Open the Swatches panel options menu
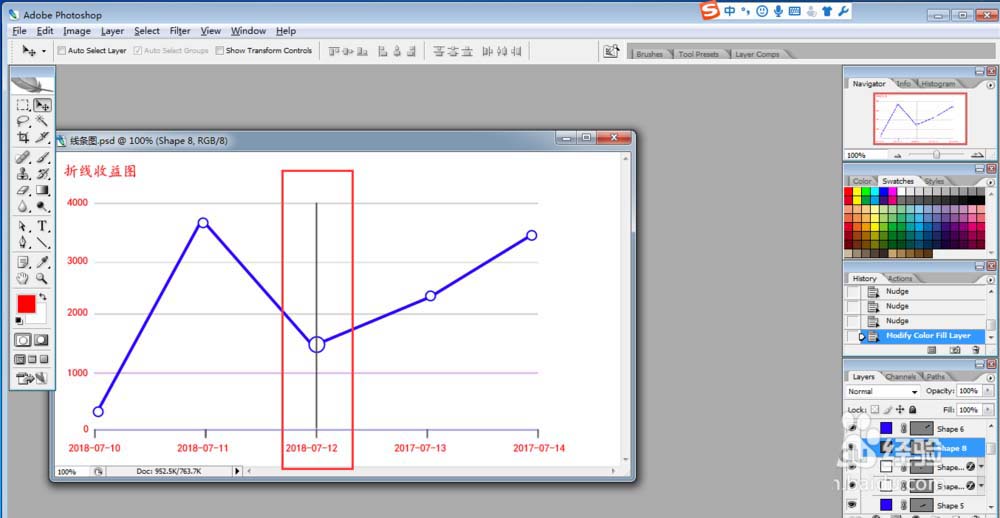 click(x=990, y=181)
